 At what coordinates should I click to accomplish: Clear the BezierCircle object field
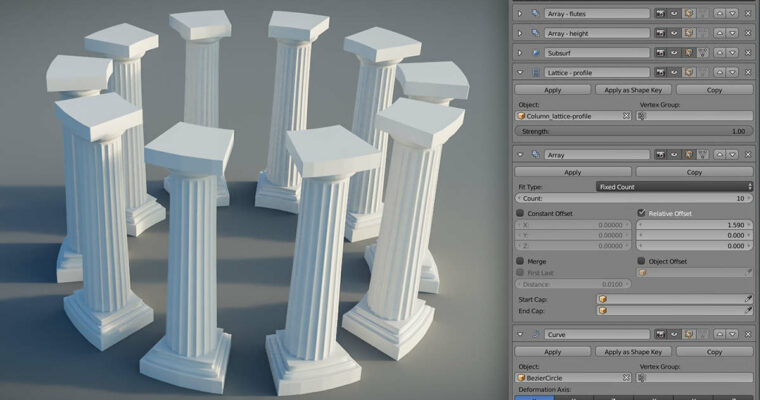click(626, 378)
